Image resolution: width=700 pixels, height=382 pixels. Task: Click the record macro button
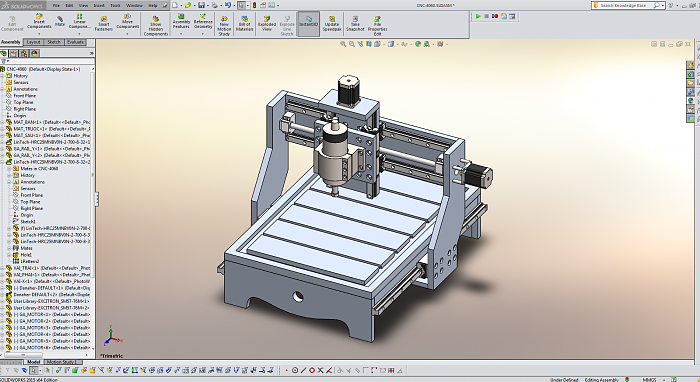495,16
